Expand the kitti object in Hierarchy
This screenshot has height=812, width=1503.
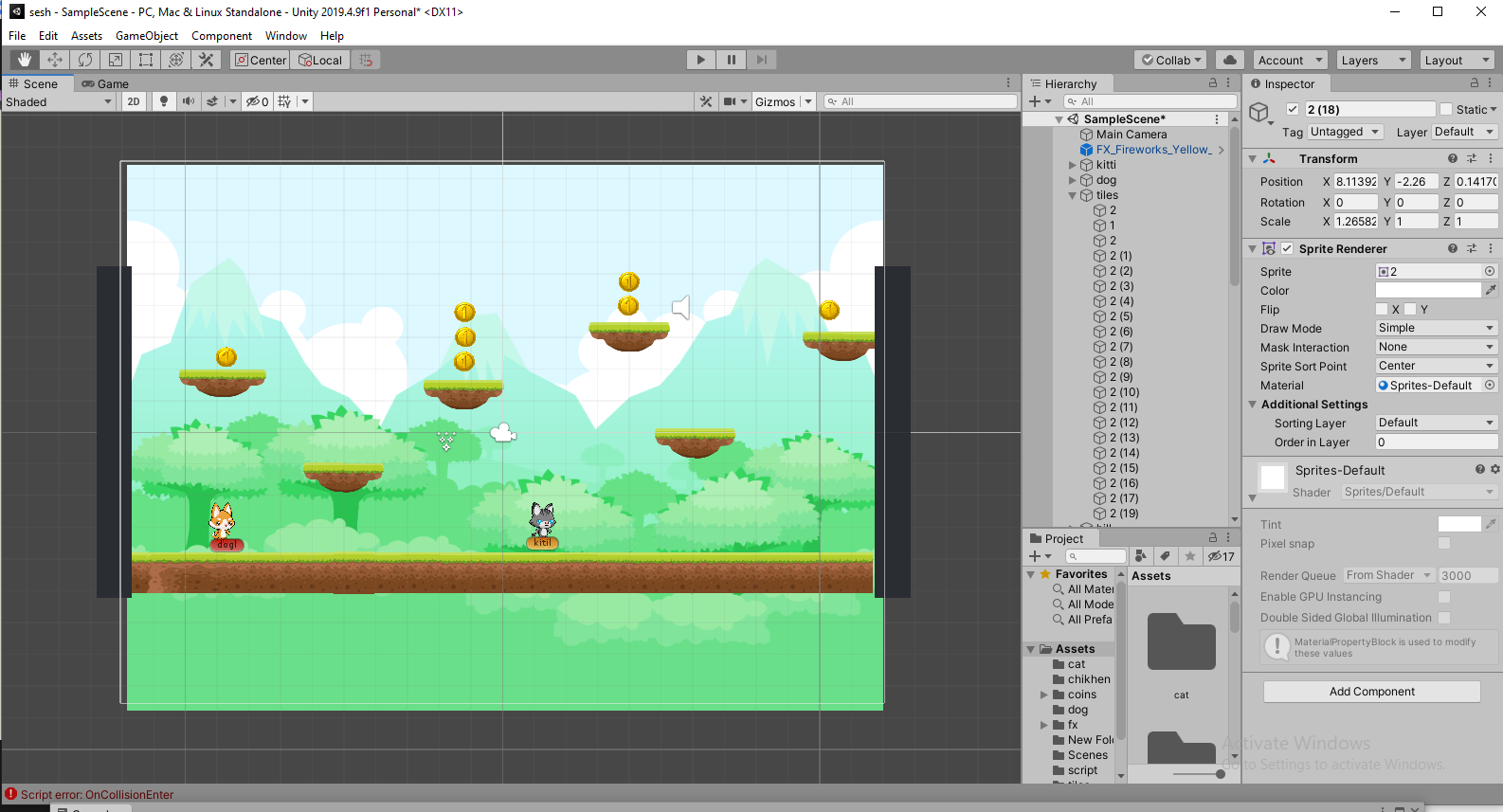click(x=1073, y=165)
